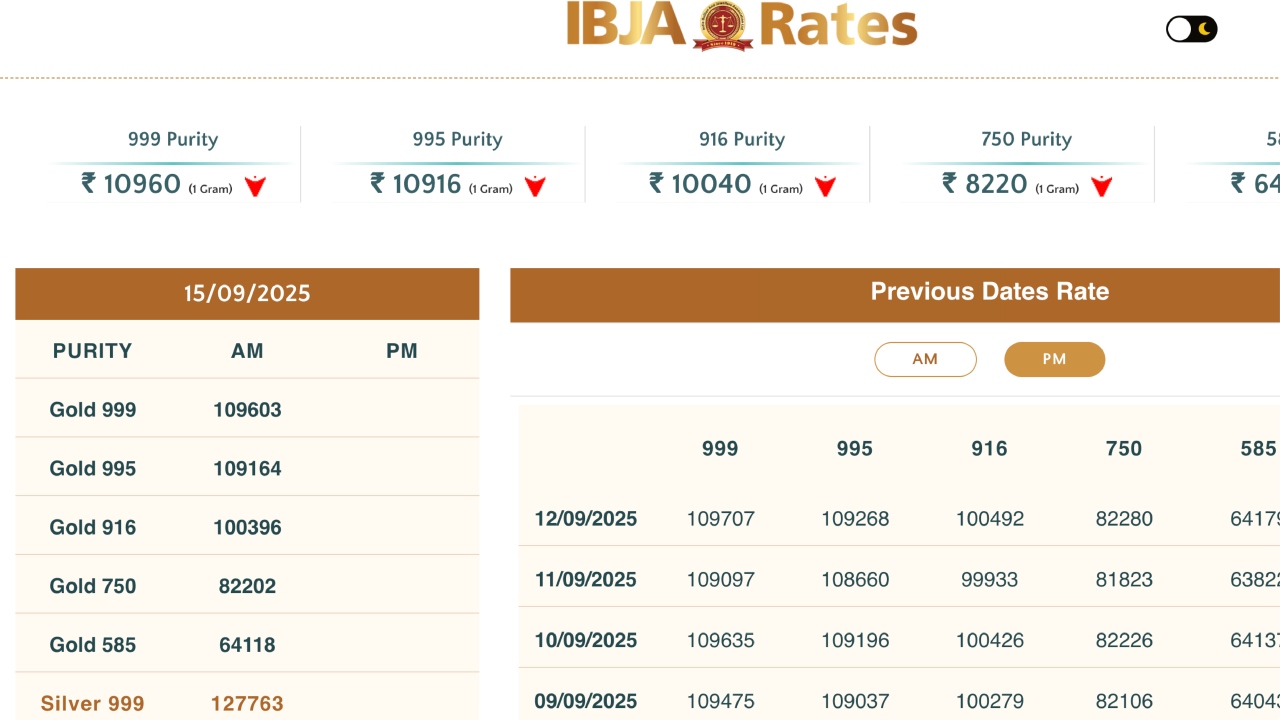Select the down arrow icon for 916 Purity

click(x=824, y=184)
